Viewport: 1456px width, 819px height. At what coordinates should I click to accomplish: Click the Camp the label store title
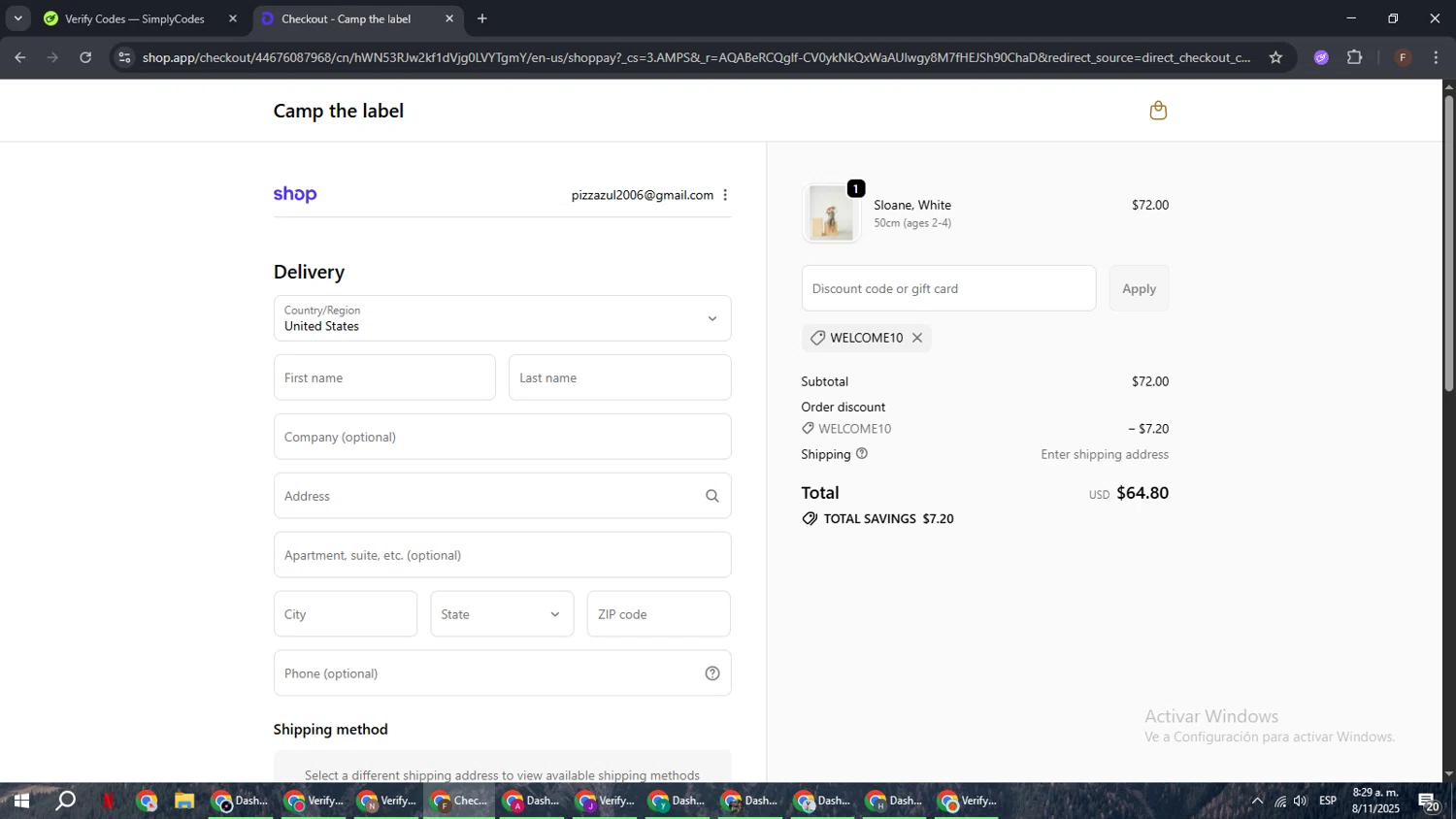(x=339, y=111)
